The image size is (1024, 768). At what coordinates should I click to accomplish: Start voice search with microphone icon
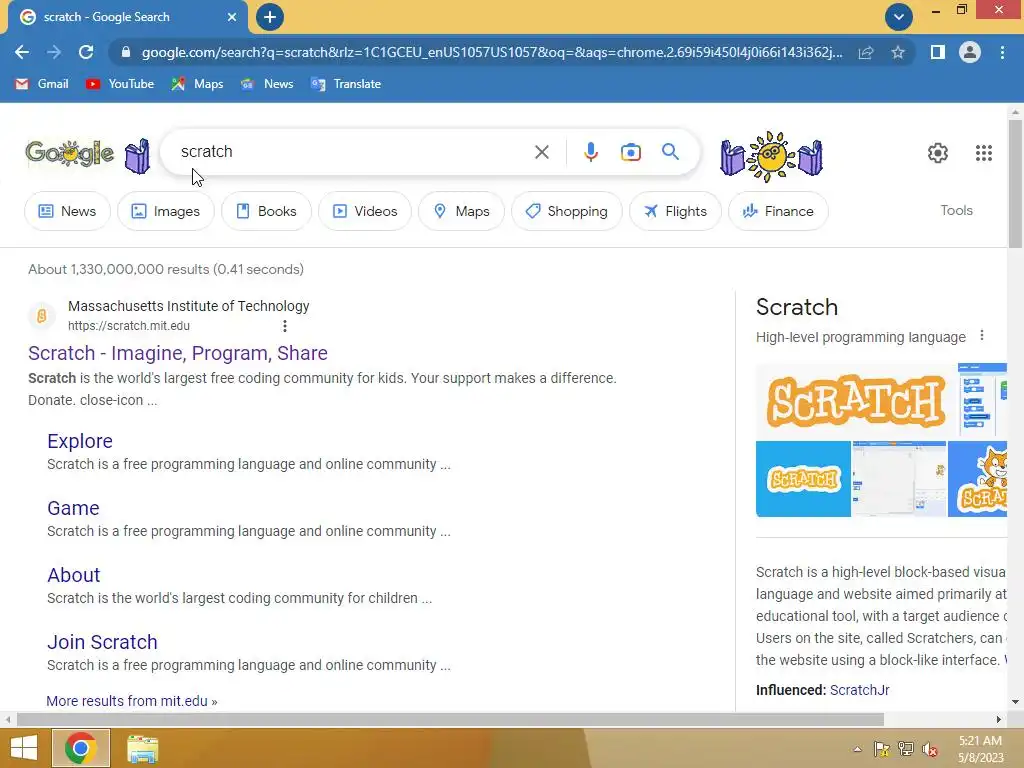(x=590, y=152)
